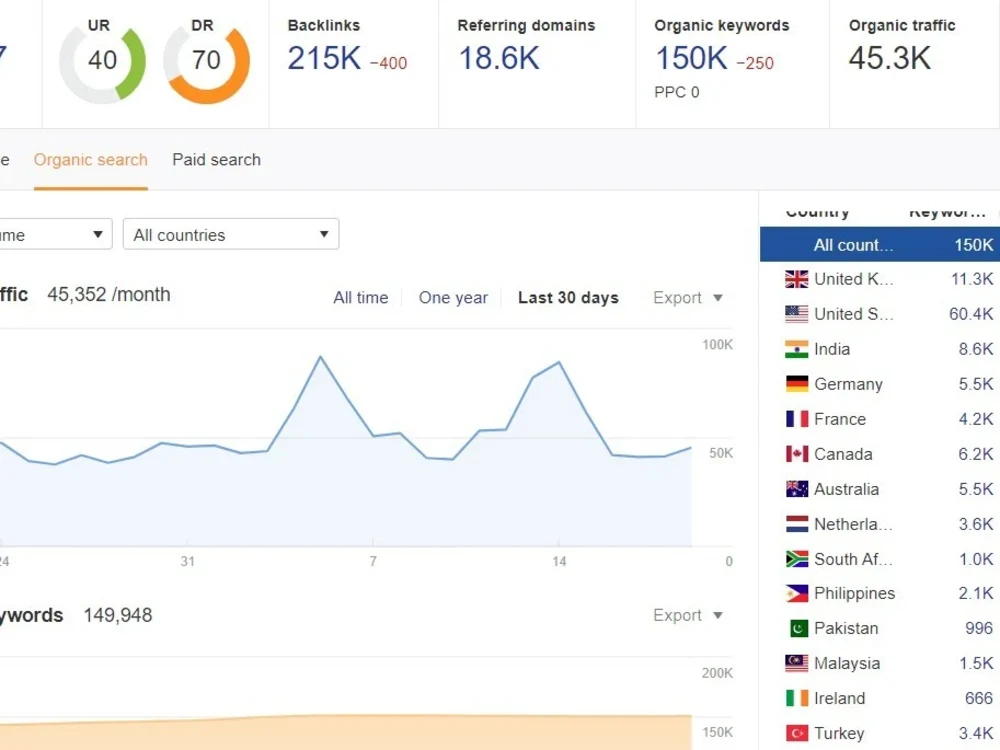Viewport: 1000px width, 750px height.
Task: Click the South Africa flag icon
Action: click(x=797, y=559)
